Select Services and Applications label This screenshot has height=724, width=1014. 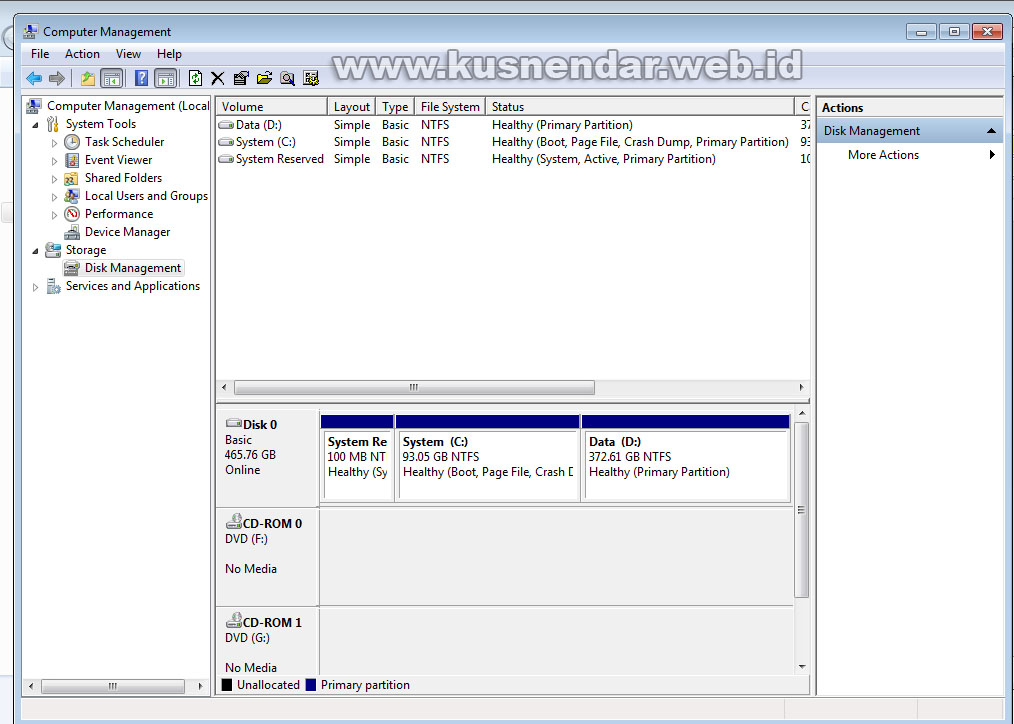tap(133, 286)
